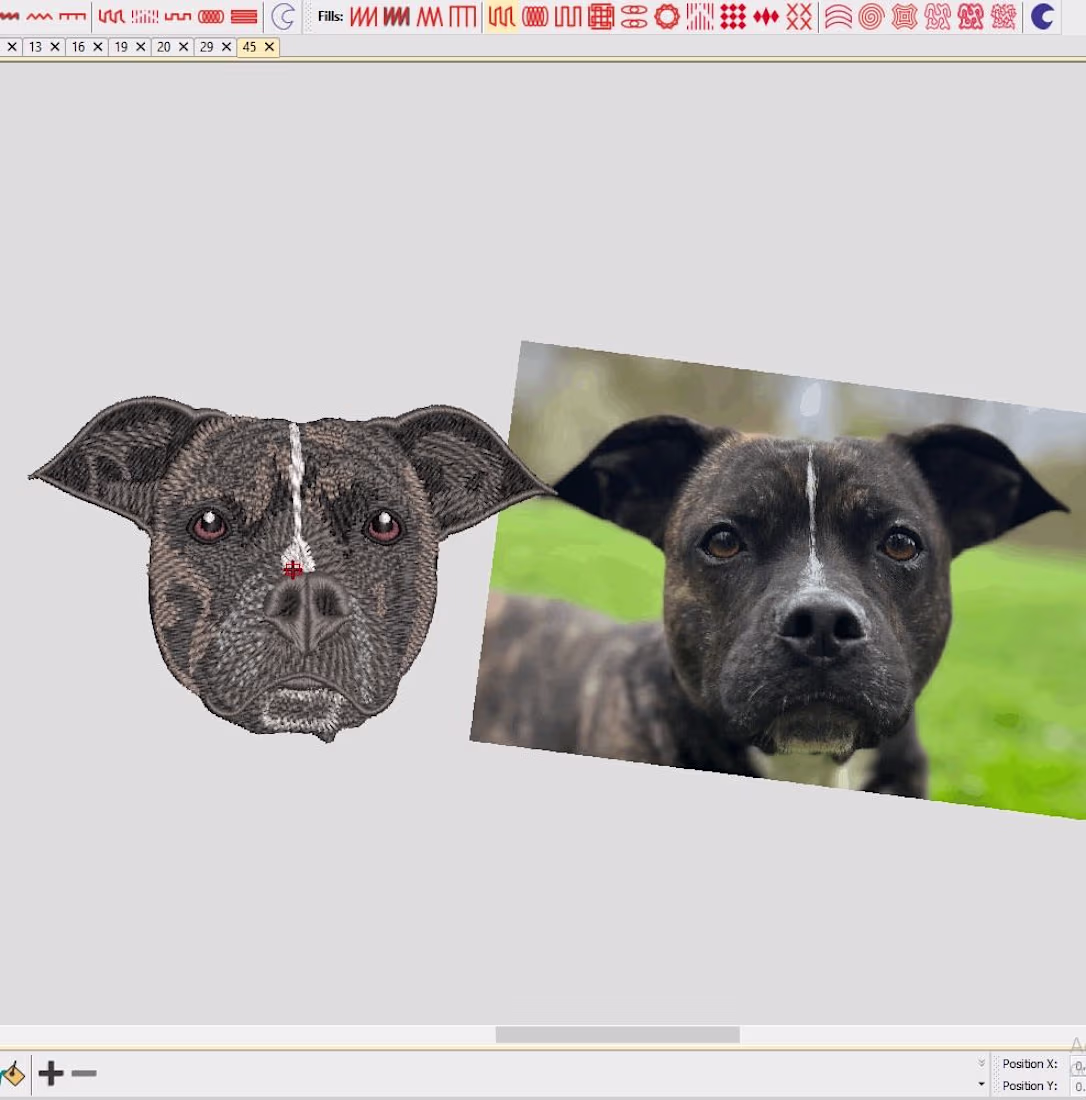Viewport: 1086px width, 1100px height.
Task: Close tab 13
Action: pyautogui.click(x=55, y=47)
